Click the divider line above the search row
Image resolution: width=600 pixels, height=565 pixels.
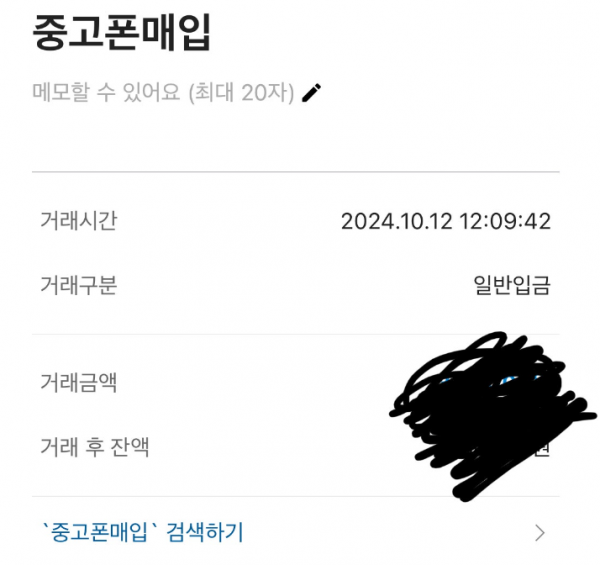pyautogui.click(x=296, y=497)
